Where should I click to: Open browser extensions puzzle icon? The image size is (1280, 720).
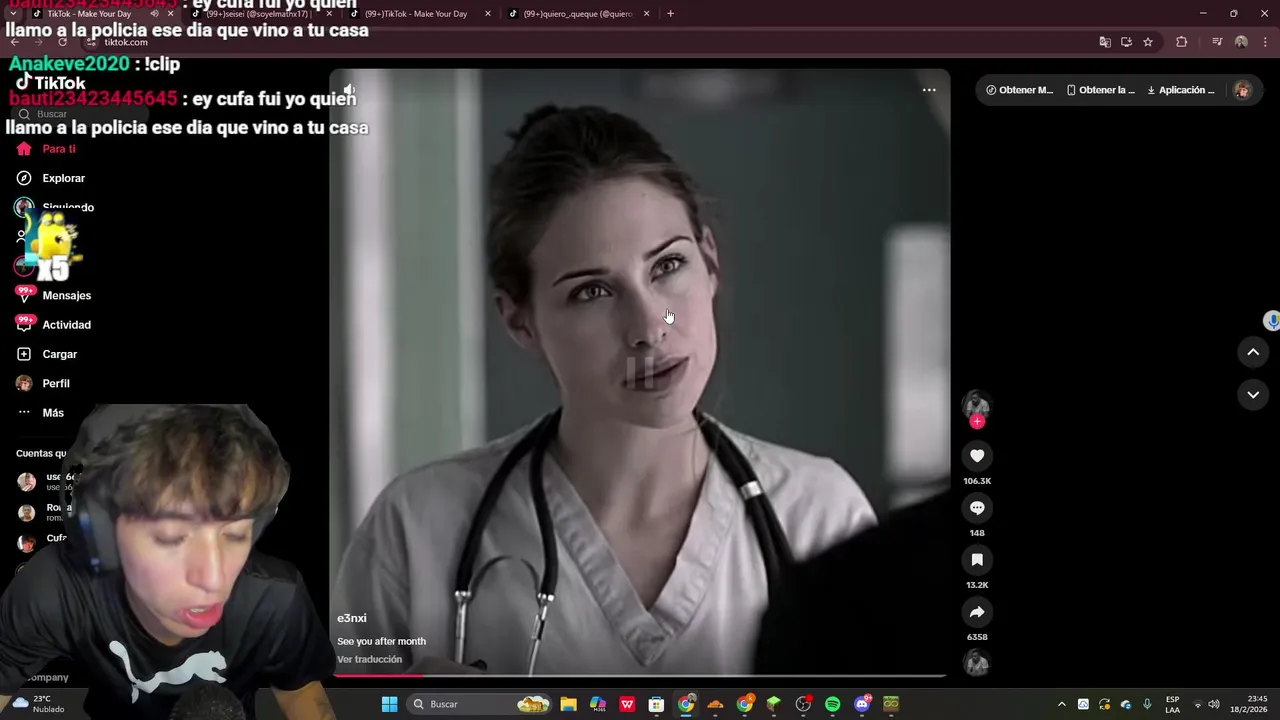[1182, 42]
